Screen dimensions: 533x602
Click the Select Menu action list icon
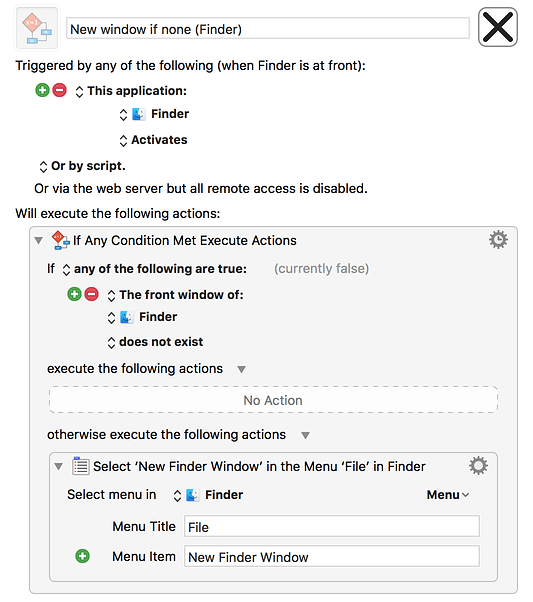[x=81, y=466]
